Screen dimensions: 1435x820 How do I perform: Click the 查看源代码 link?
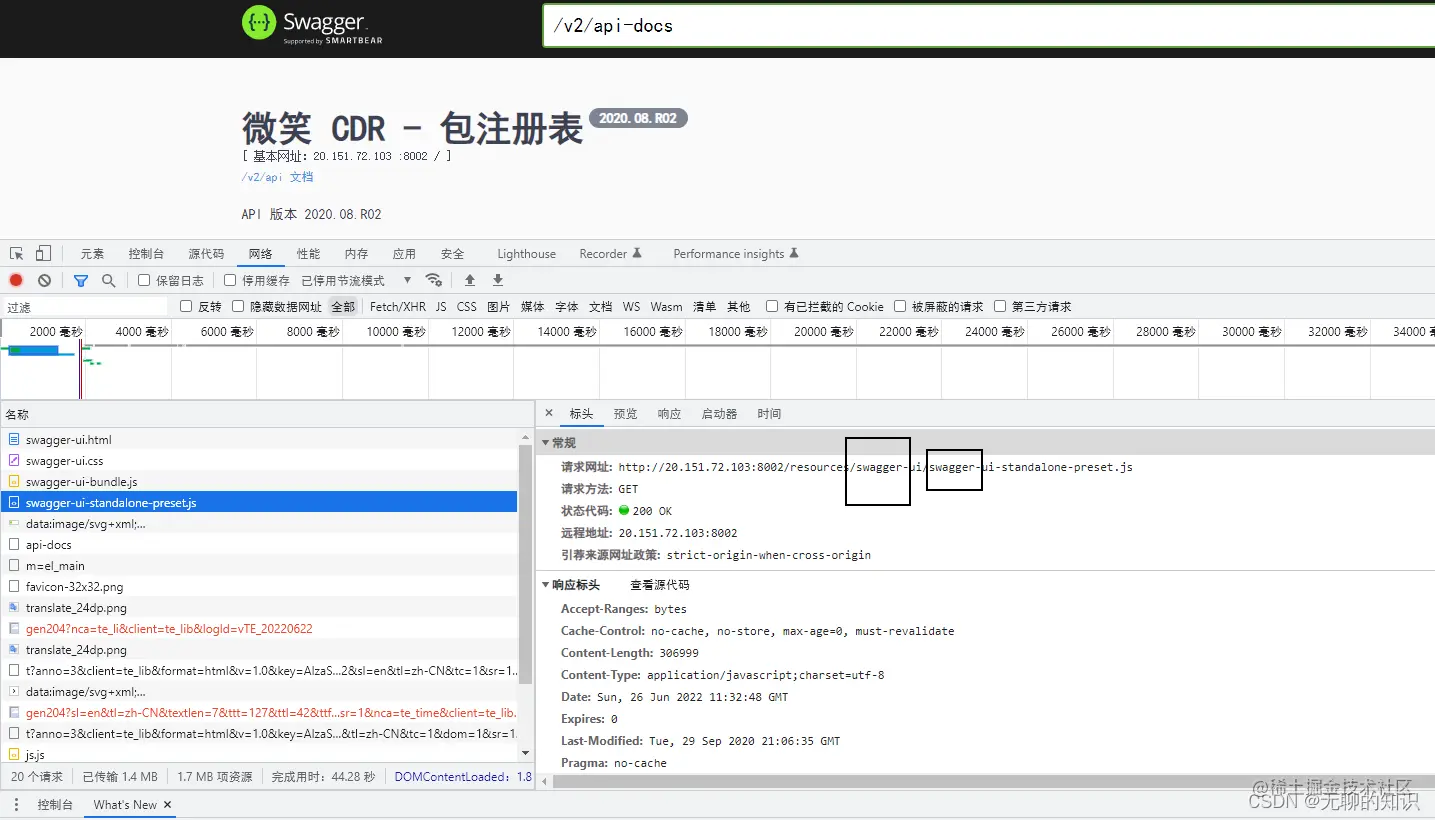(659, 585)
